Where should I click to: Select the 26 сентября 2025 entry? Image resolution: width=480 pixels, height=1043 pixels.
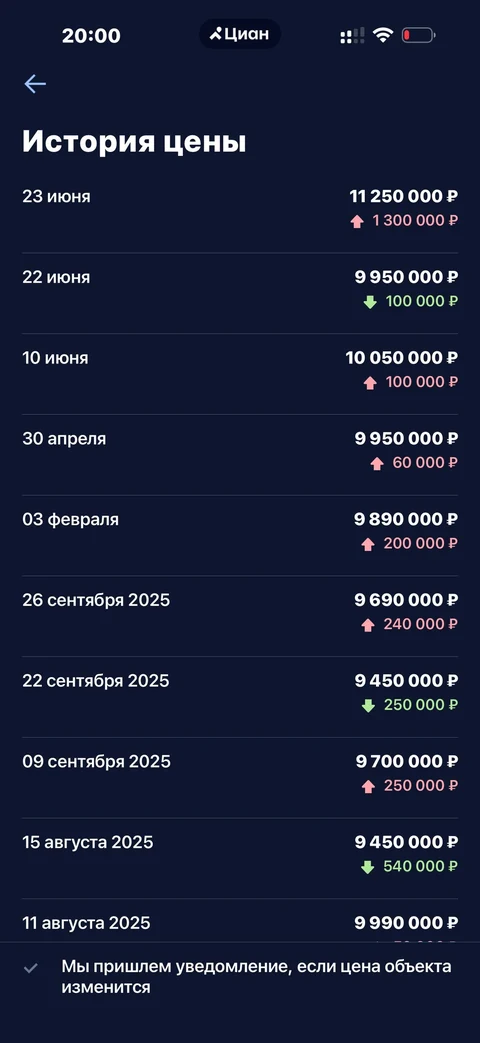pos(240,616)
